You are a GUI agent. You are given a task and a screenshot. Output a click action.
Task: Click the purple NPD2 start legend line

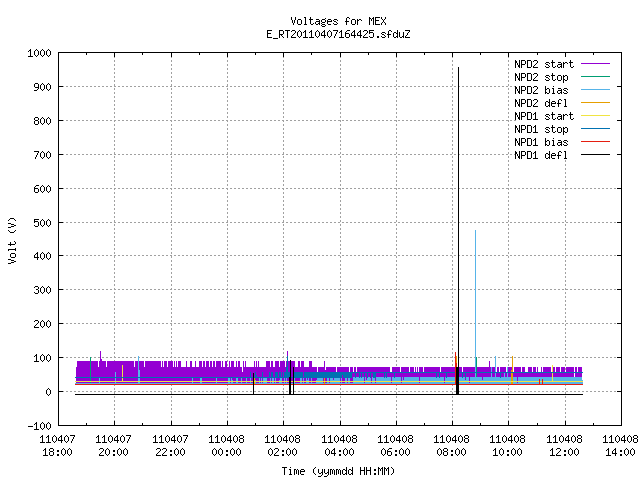pyautogui.click(x=595, y=64)
